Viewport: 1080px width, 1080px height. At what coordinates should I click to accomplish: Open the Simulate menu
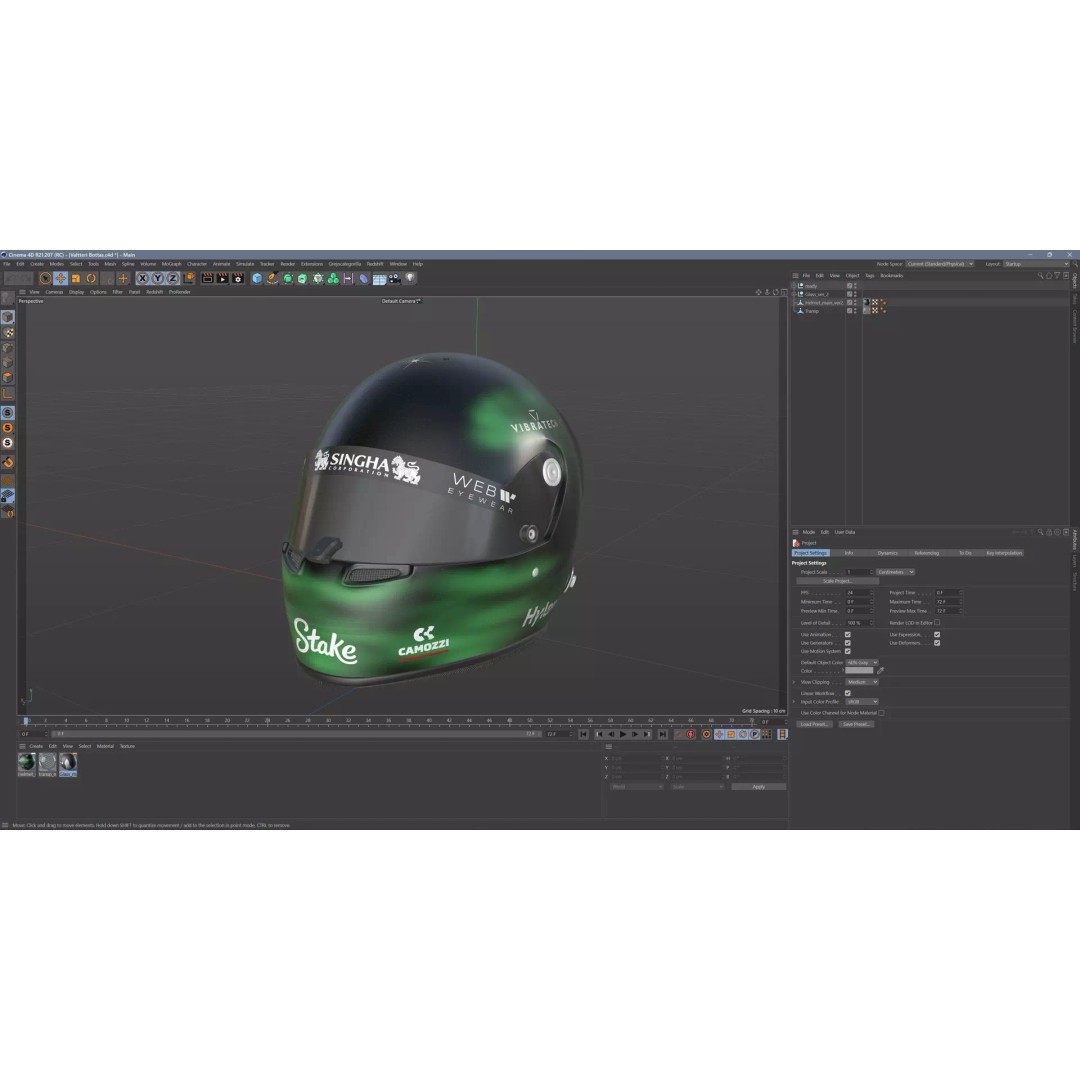tap(245, 264)
